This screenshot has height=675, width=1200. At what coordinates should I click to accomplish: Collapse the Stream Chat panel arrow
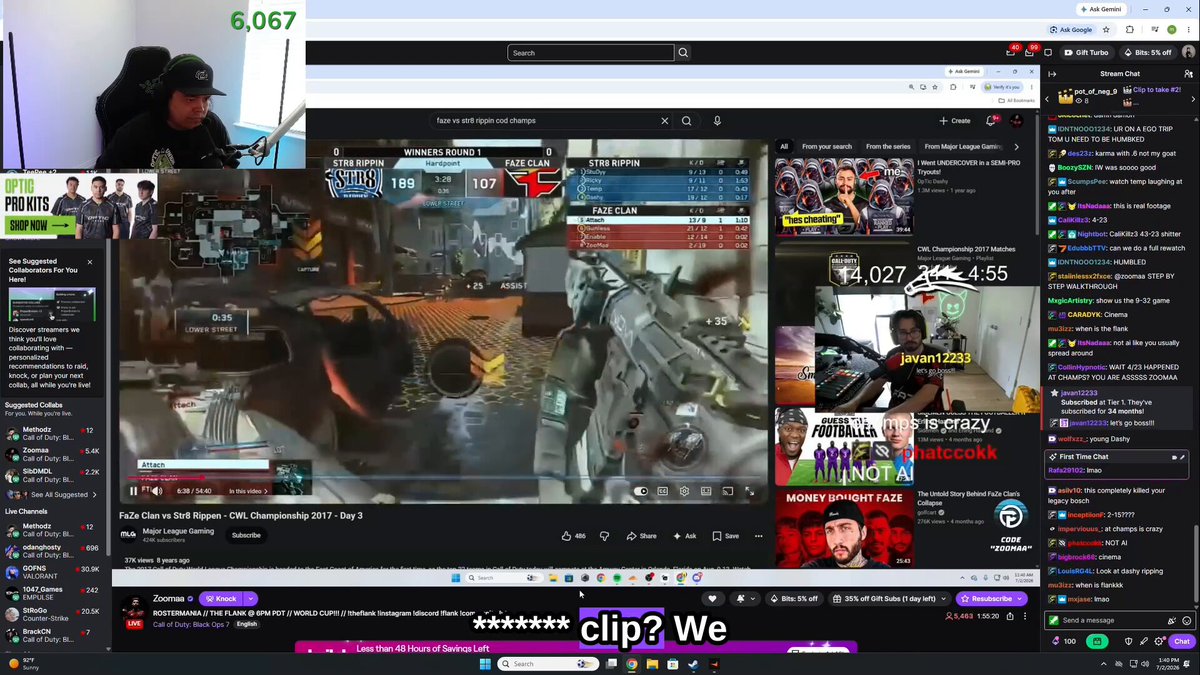1052,73
